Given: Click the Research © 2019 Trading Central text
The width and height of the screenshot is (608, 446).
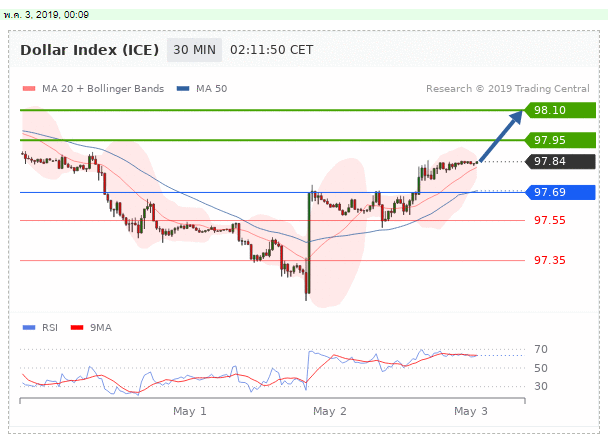Looking at the screenshot, I should 510,89.
